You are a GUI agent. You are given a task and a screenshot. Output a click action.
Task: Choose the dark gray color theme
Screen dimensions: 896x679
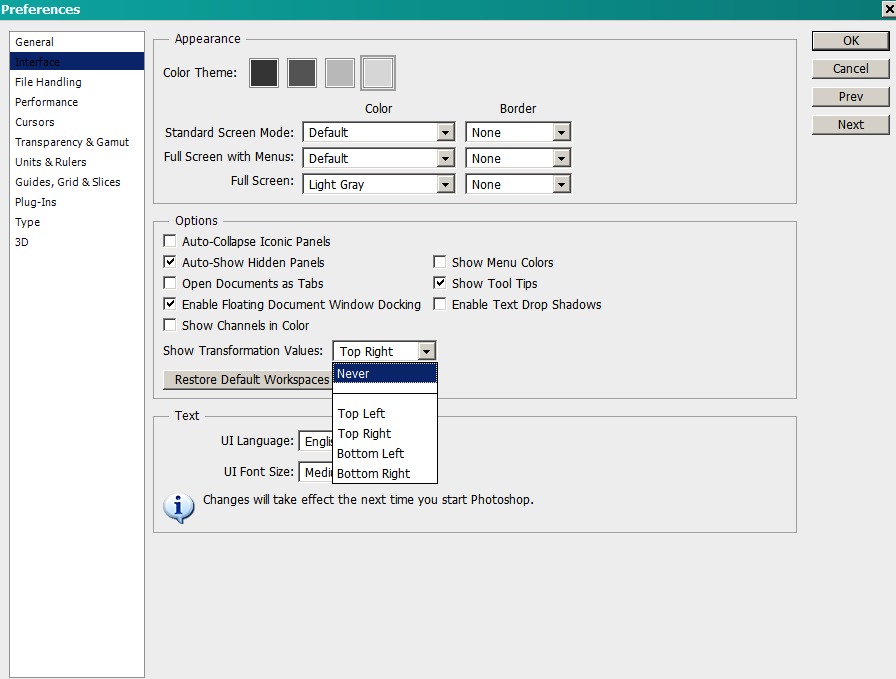(x=302, y=73)
